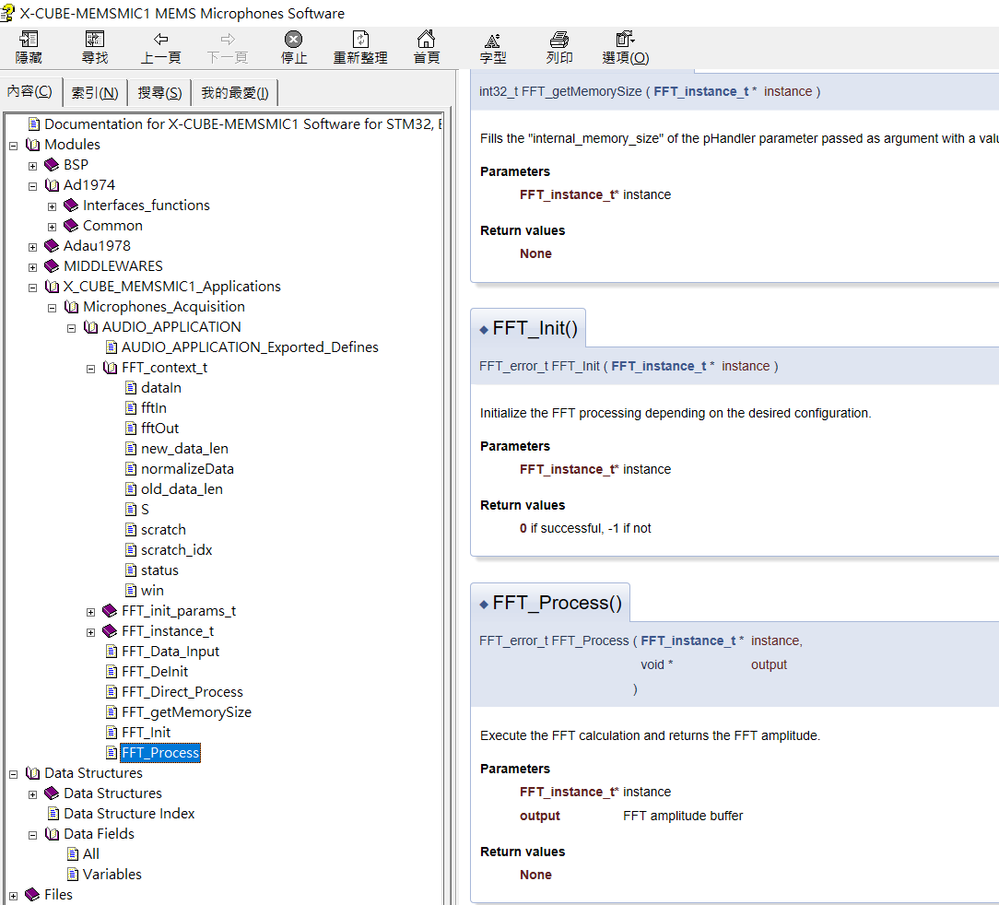
Task: Select FFT_Data_Input in the tree
Action: pyautogui.click(x=171, y=651)
